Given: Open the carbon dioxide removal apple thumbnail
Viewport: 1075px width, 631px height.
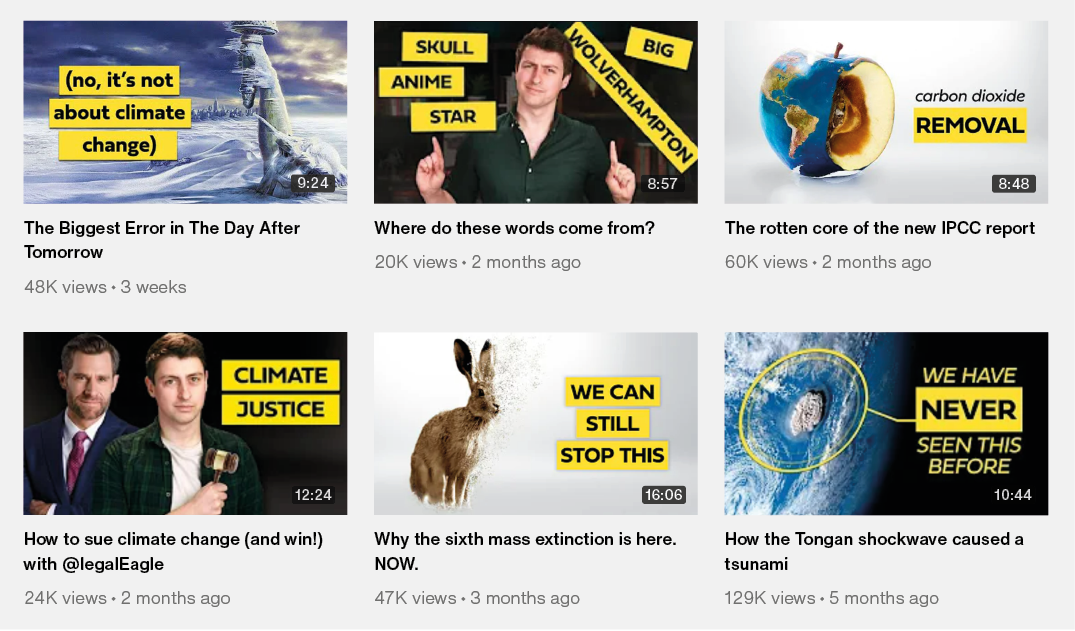Looking at the screenshot, I should (x=886, y=112).
